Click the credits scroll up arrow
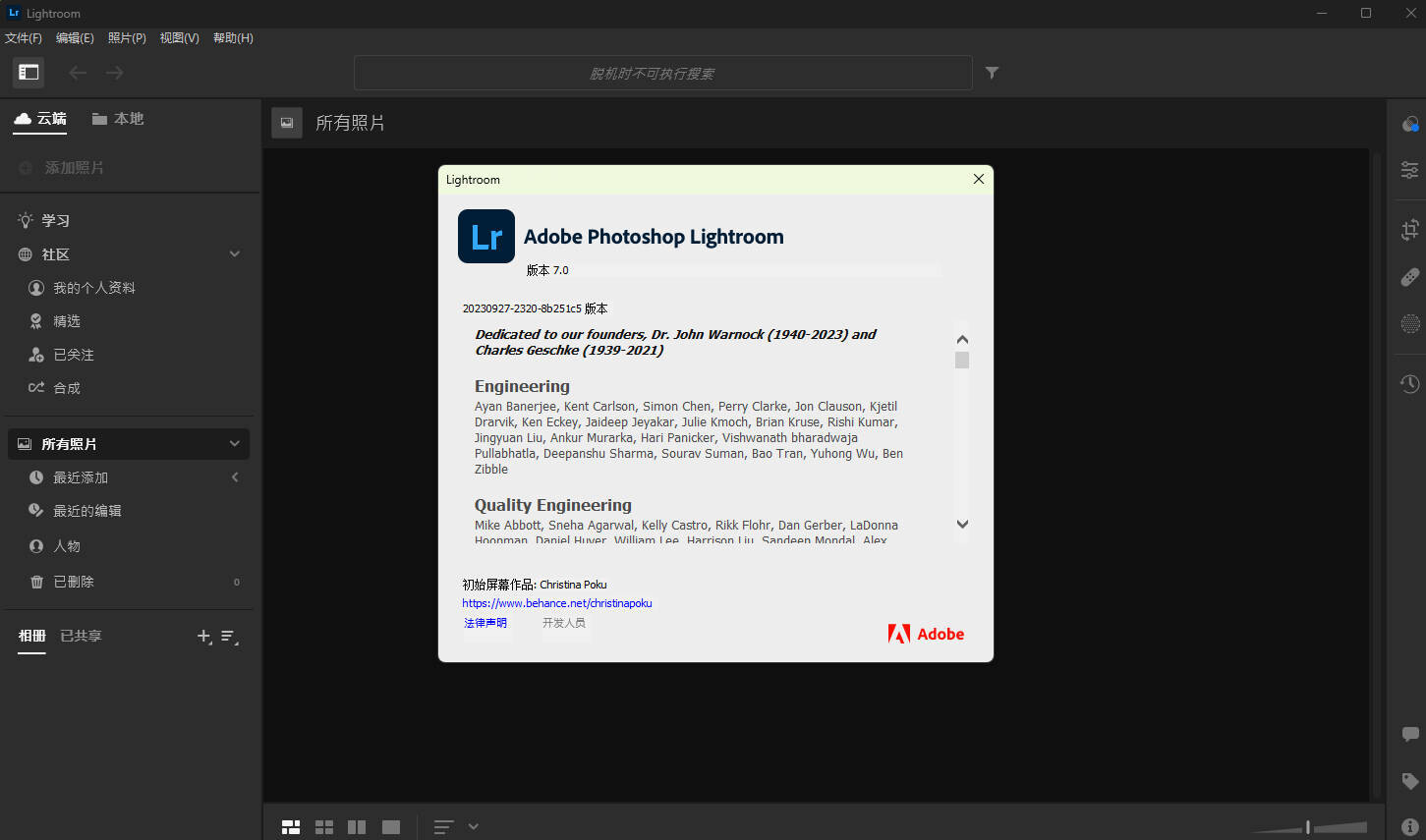This screenshot has height=840, width=1426. [962, 339]
